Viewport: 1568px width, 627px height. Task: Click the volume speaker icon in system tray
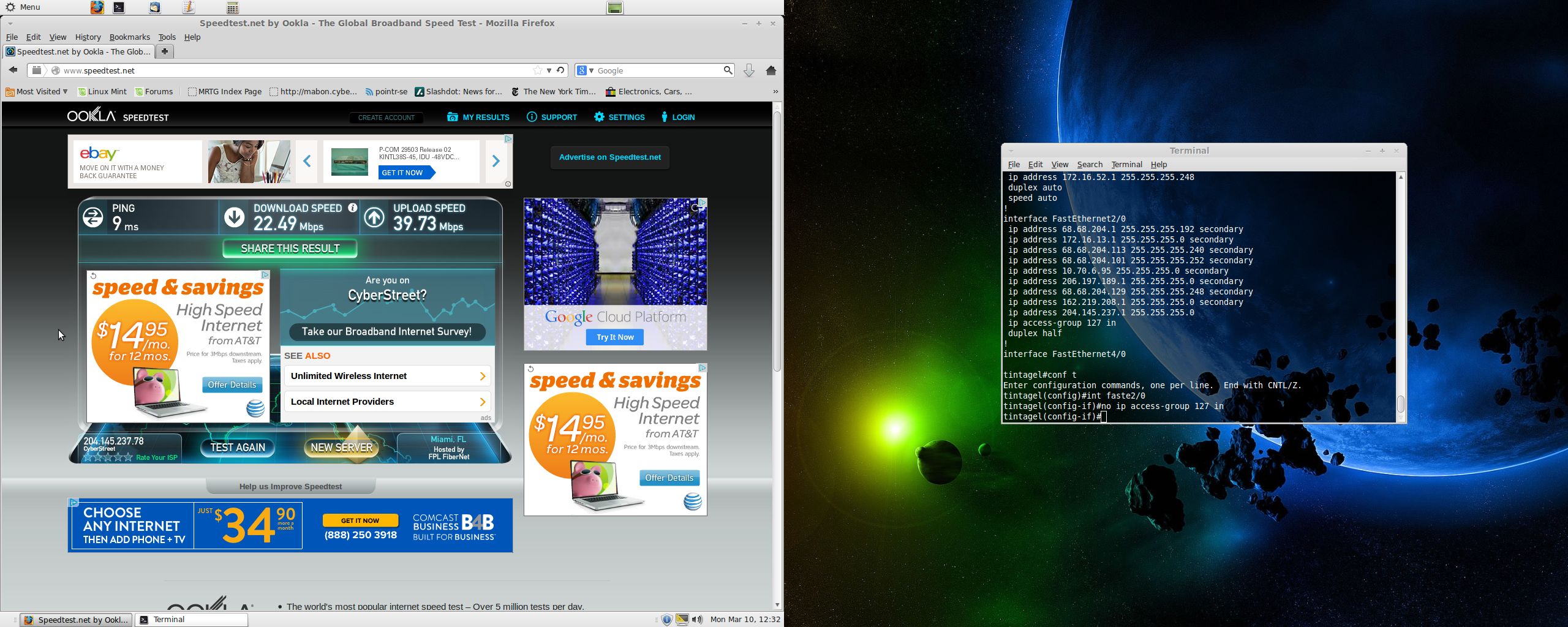click(697, 620)
